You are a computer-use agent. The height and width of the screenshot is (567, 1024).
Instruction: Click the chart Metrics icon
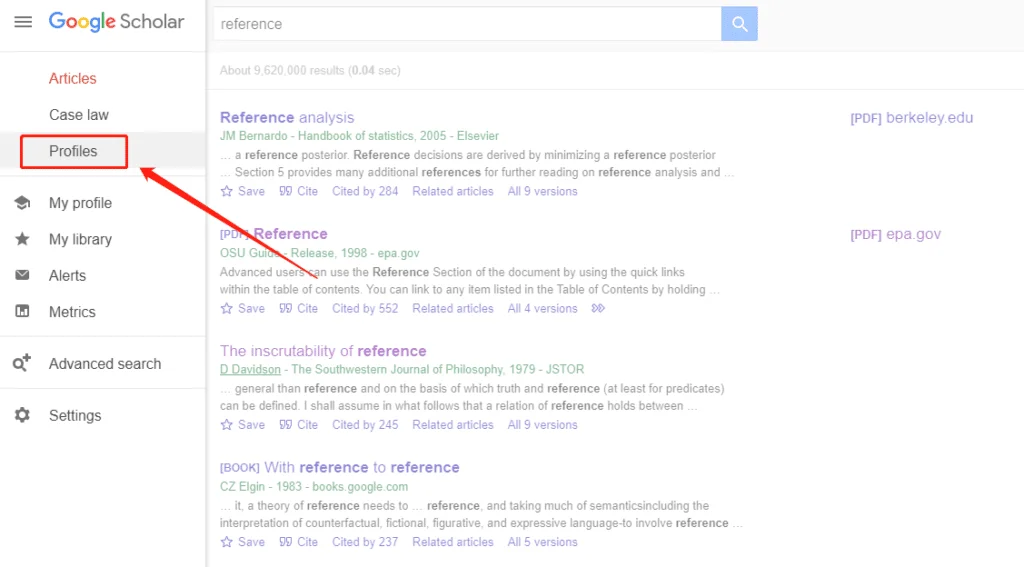(x=22, y=312)
